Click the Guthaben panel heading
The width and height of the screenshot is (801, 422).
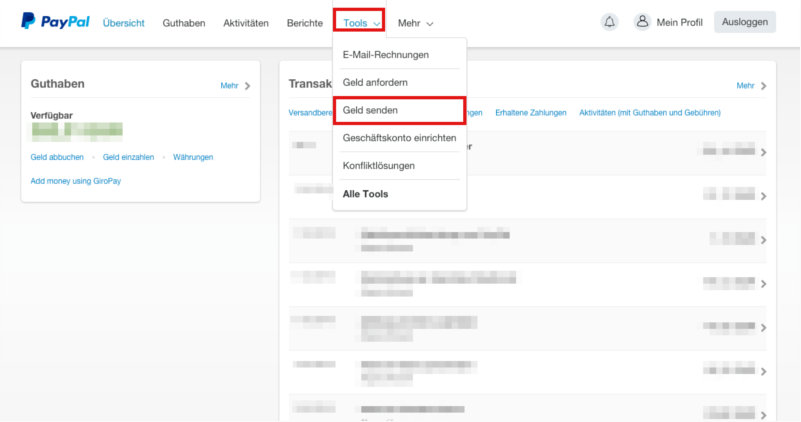(58, 84)
